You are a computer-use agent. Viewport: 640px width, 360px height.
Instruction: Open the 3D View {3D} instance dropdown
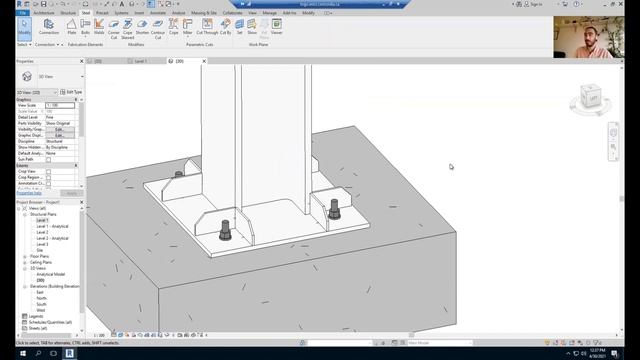pos(37,92)
